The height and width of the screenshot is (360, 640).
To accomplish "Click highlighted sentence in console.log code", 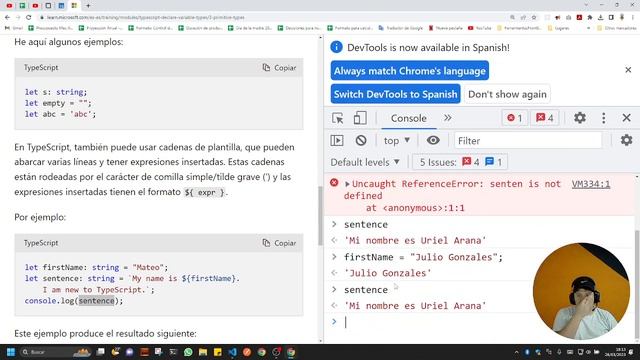I will tap(97, 301).
